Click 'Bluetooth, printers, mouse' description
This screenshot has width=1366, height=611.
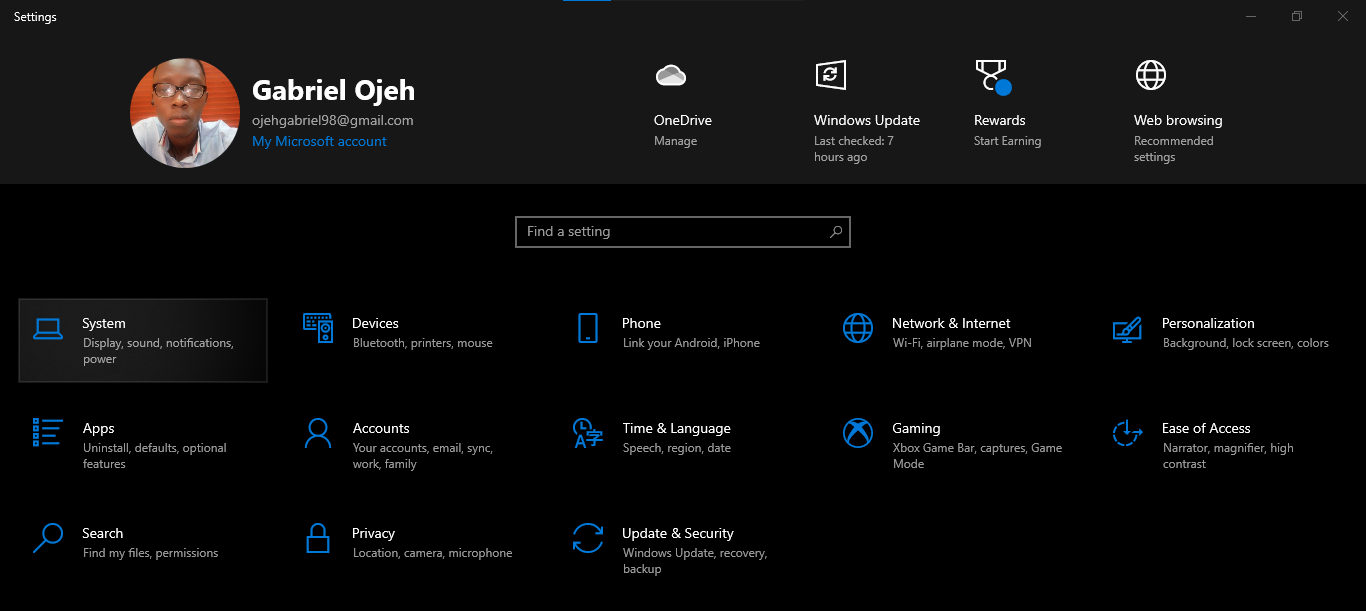[x=423, y=344]
